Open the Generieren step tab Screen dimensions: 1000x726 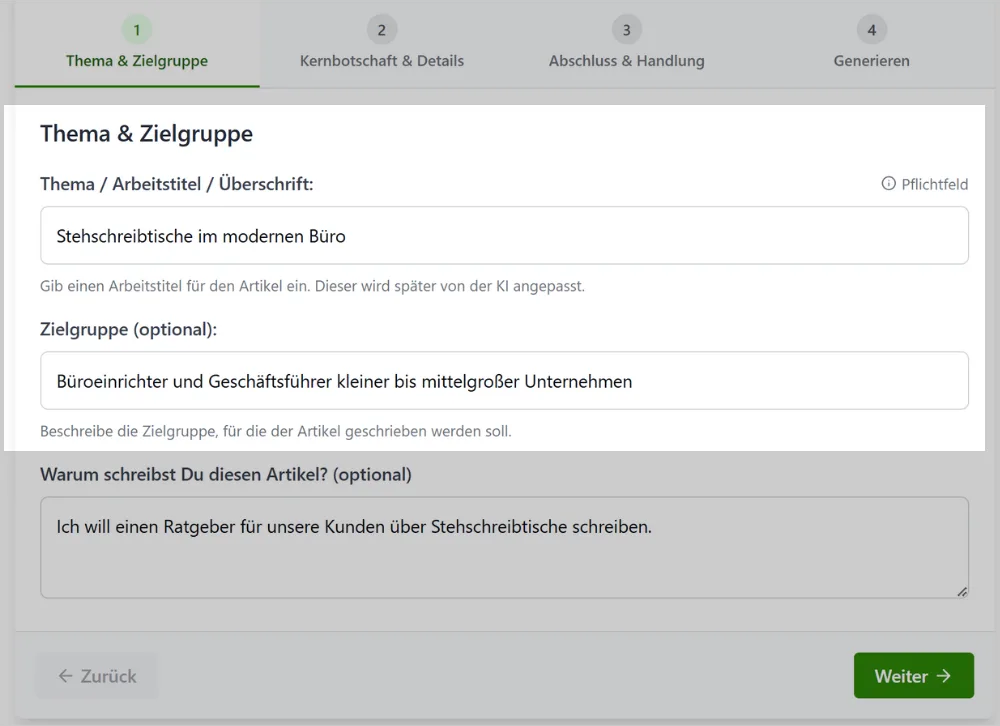871,44
